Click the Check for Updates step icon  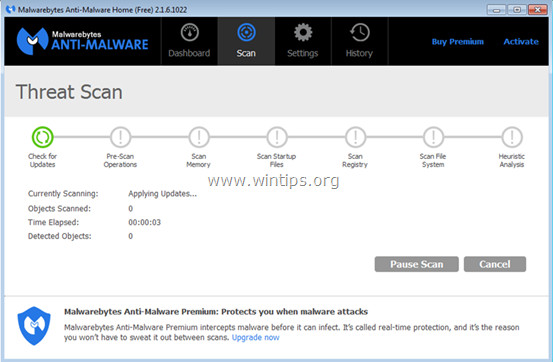(43, 137)
